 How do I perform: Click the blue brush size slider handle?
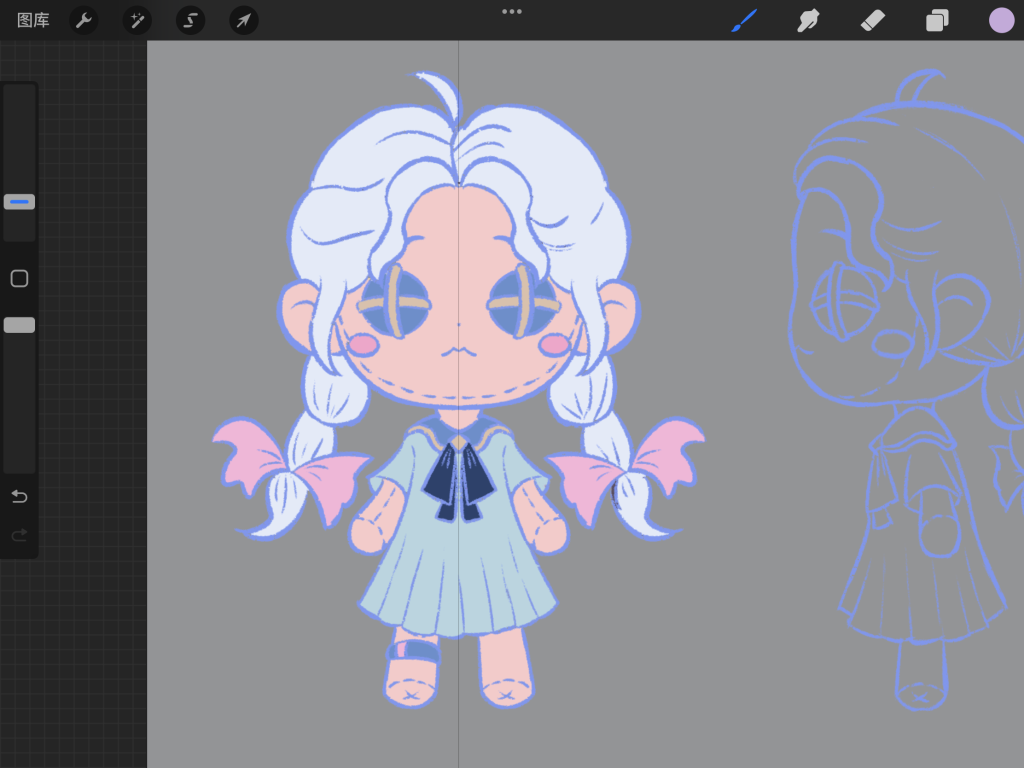click(19, 202)
